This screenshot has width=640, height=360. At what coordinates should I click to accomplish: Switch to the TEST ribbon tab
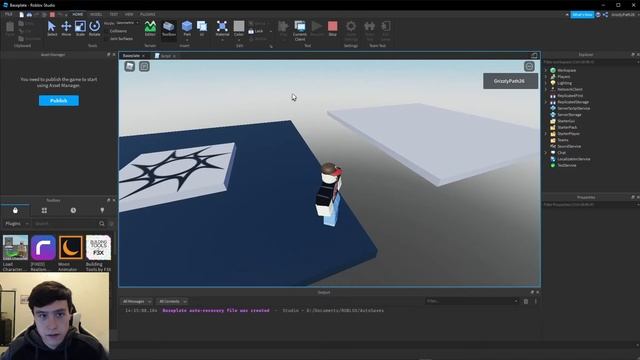[113, 14]
